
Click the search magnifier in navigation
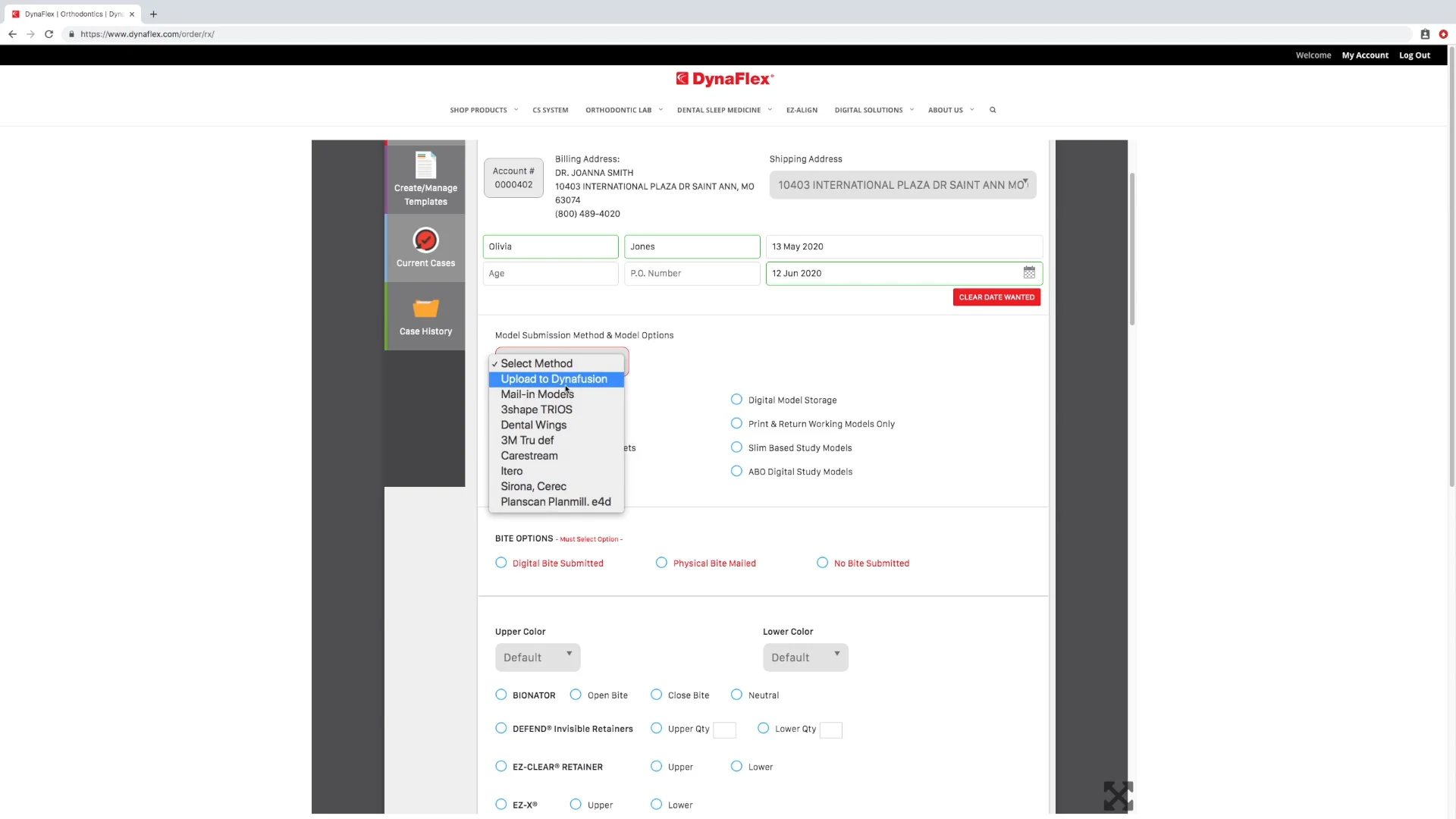pyautogui.click(x=993, y=110)
